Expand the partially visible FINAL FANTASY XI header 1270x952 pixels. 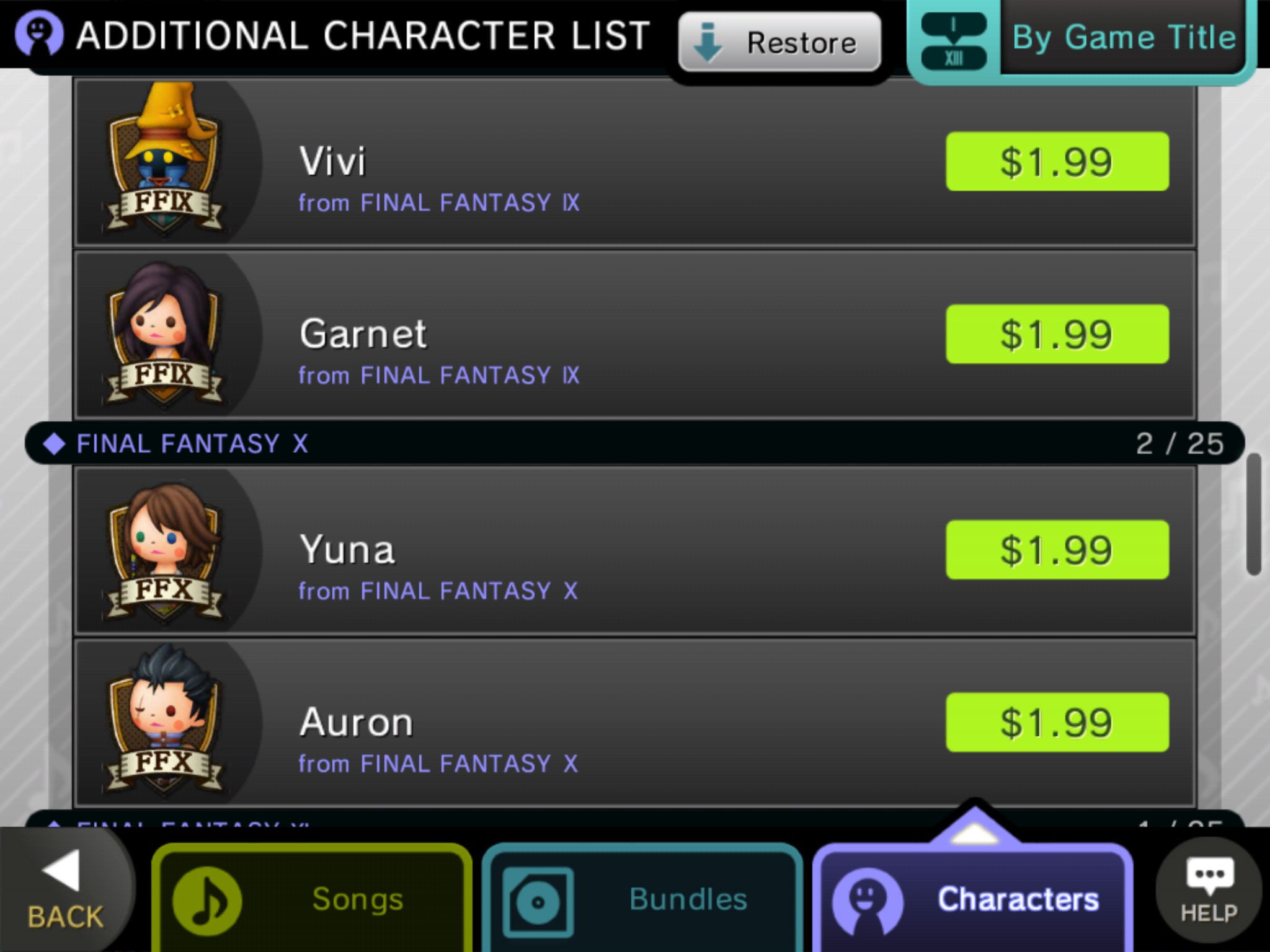(634, 819)
